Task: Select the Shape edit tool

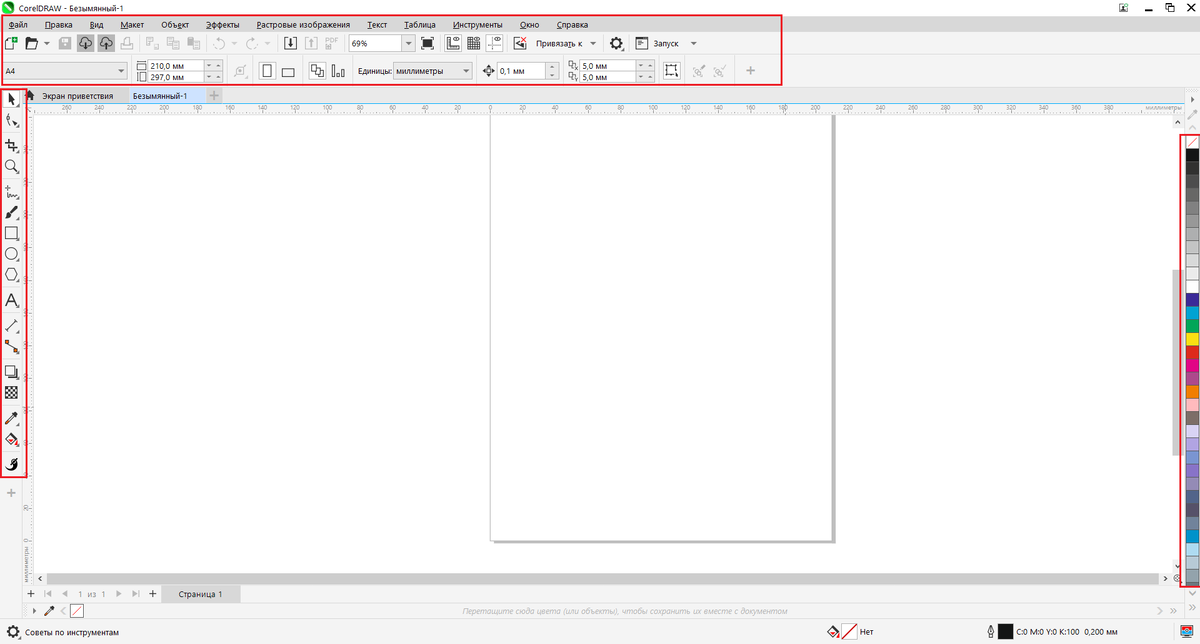Action: [x=12, y=121]
